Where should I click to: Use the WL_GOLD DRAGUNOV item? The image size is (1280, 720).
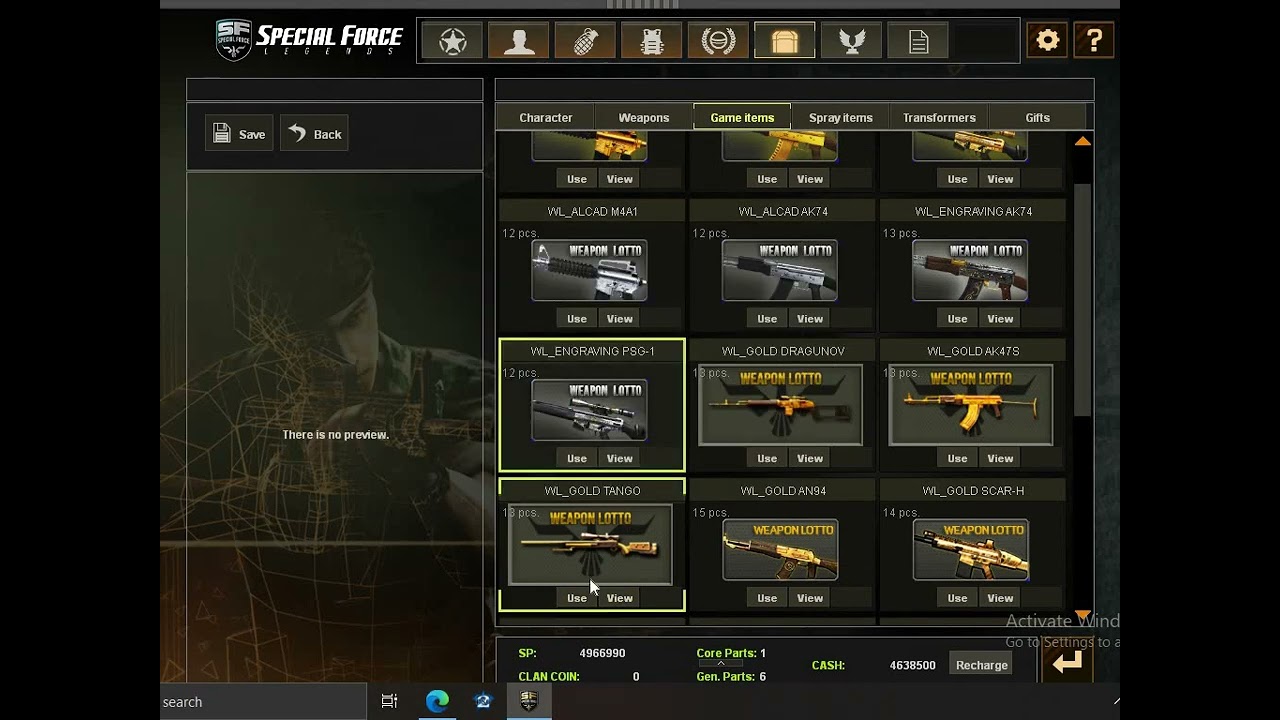coord(767,458)
